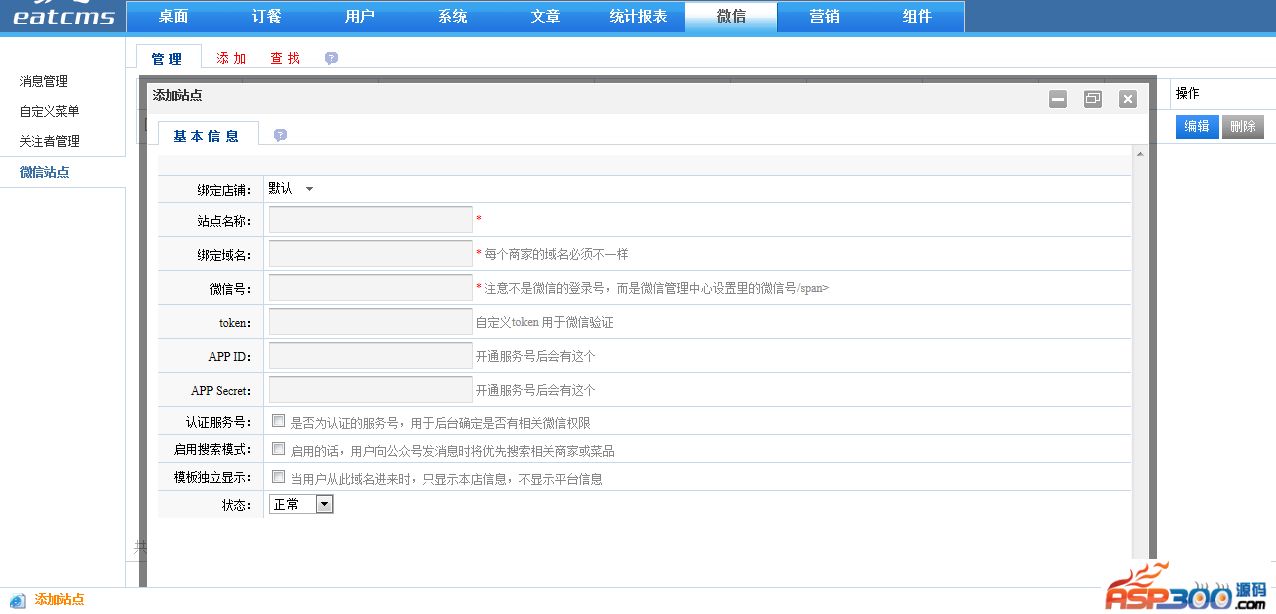Open the 状态 正常 combo box
Viewport: 1276px width, 614px height.
301,505
